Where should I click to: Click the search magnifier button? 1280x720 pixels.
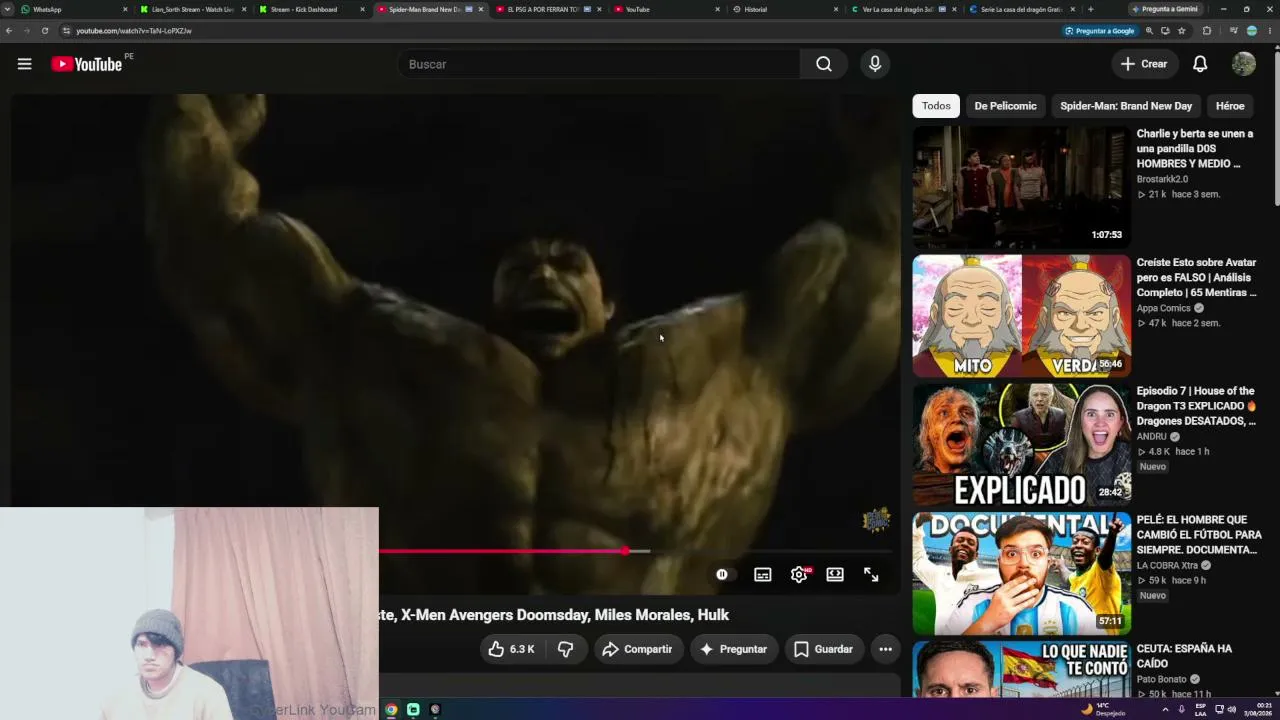823,64
